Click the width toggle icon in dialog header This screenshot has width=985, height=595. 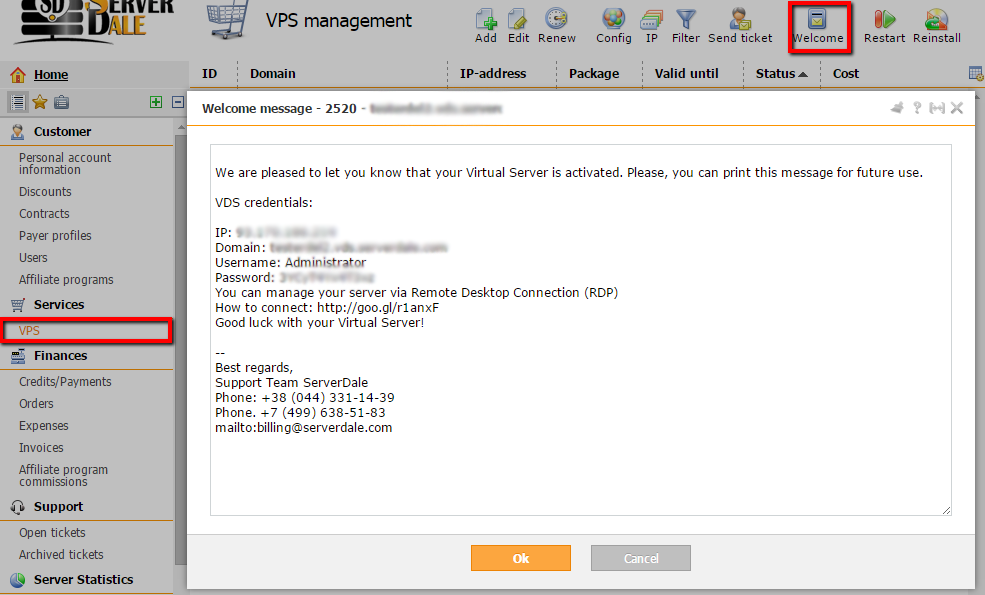tap(937, 108)
